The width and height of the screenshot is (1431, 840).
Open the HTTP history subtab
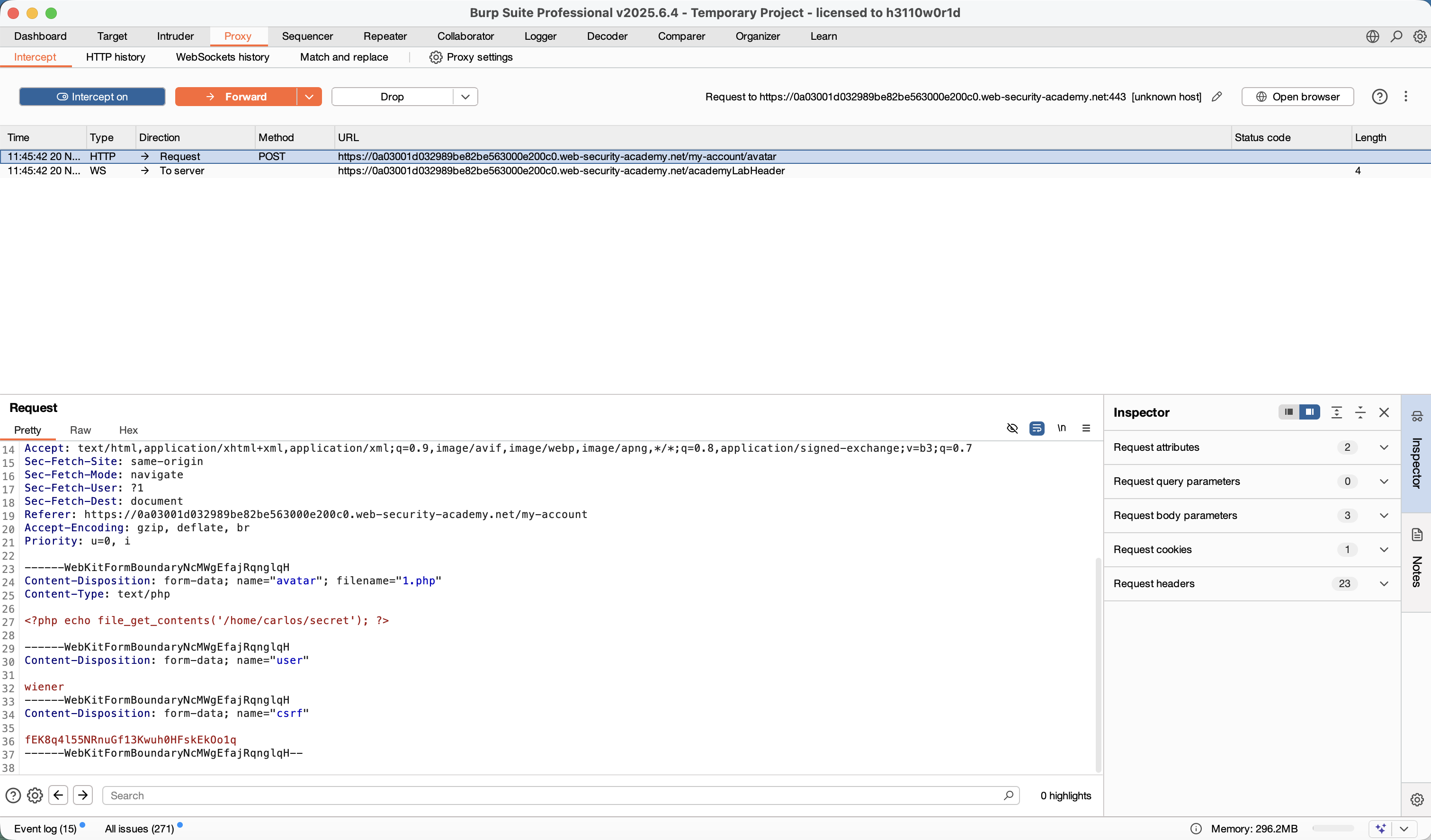[x=115, y=57]
